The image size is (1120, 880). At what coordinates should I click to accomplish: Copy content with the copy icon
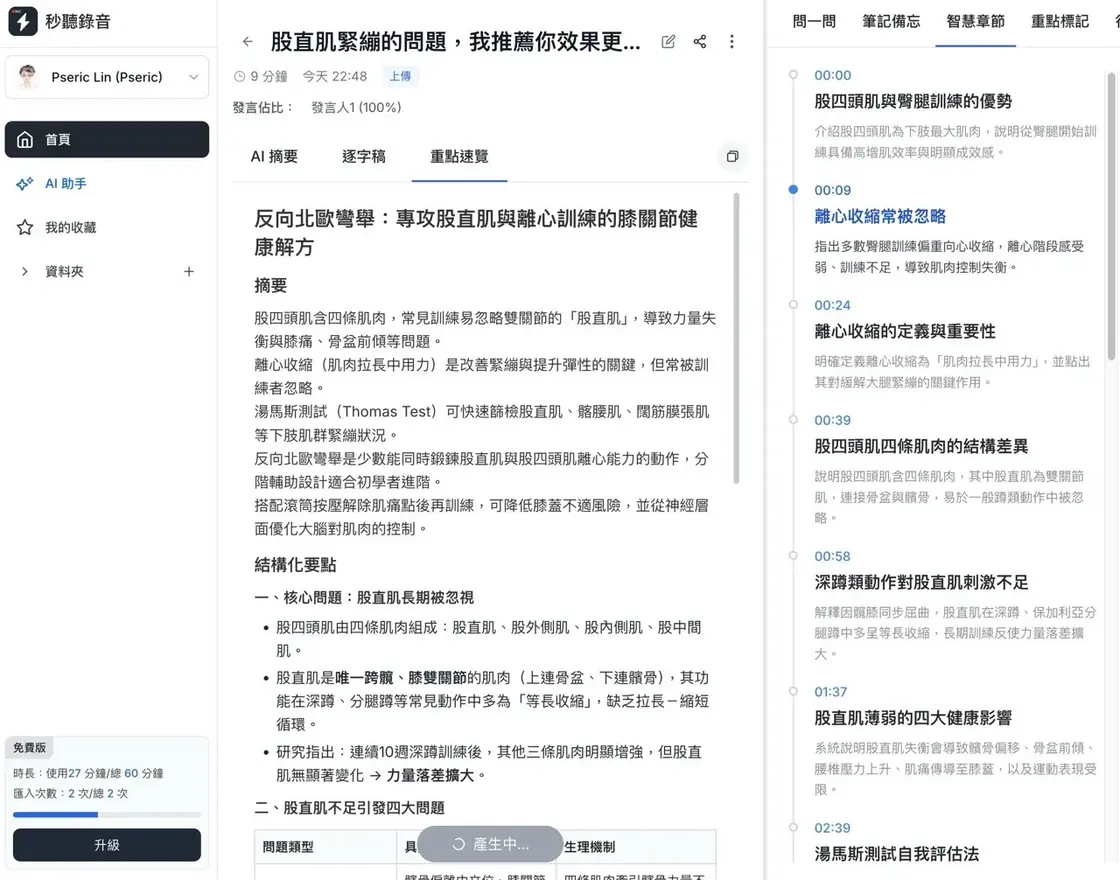[x=732, y=156]
